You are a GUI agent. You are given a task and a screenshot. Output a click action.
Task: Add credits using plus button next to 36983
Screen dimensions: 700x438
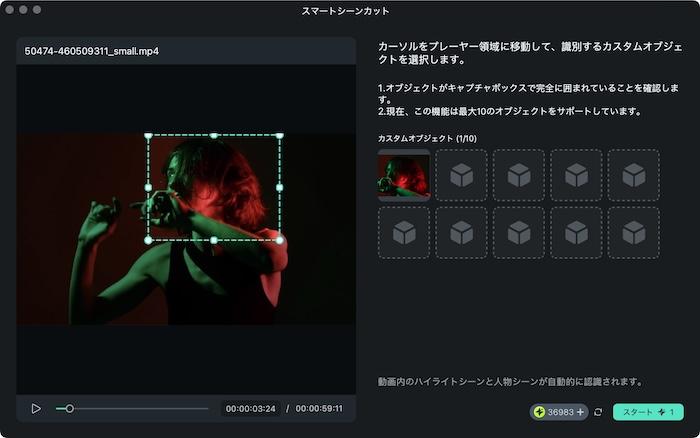point(580,412)
